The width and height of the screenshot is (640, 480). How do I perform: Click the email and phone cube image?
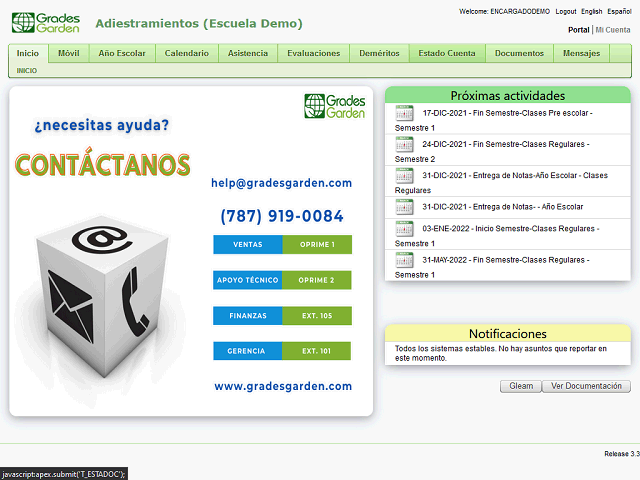(x=102, y=298)
